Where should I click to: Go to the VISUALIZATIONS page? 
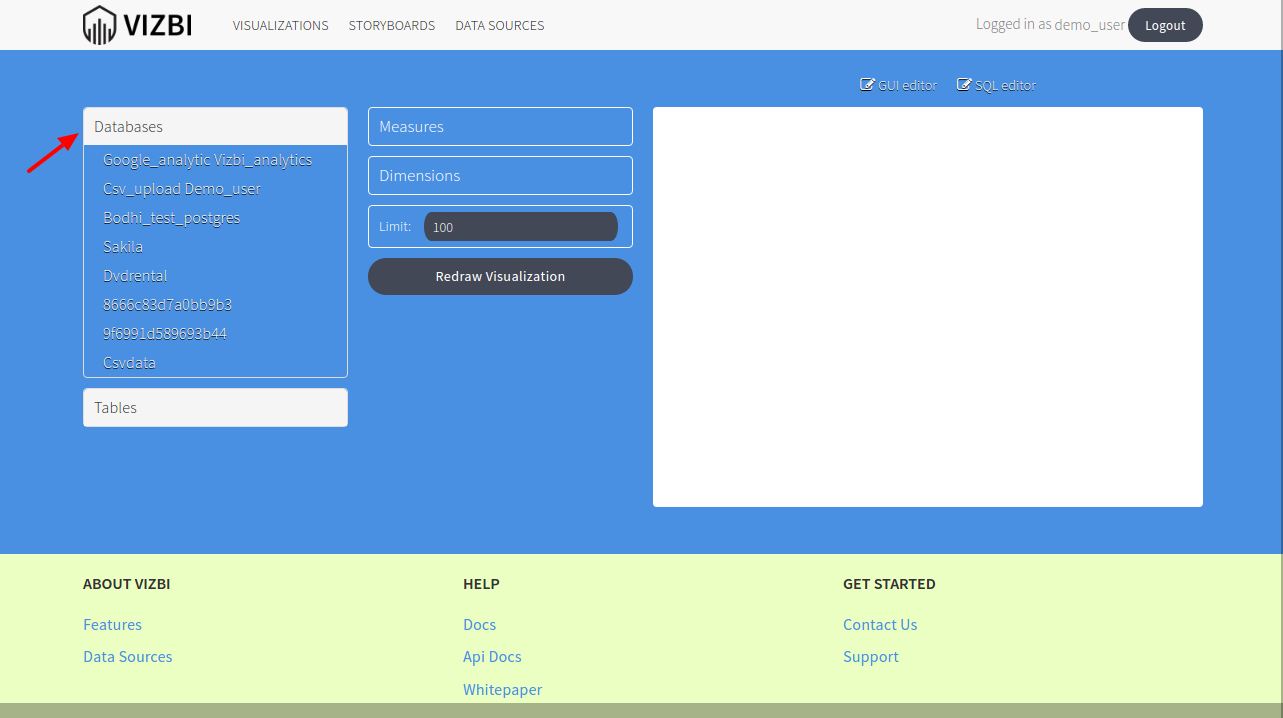[280, 25]
